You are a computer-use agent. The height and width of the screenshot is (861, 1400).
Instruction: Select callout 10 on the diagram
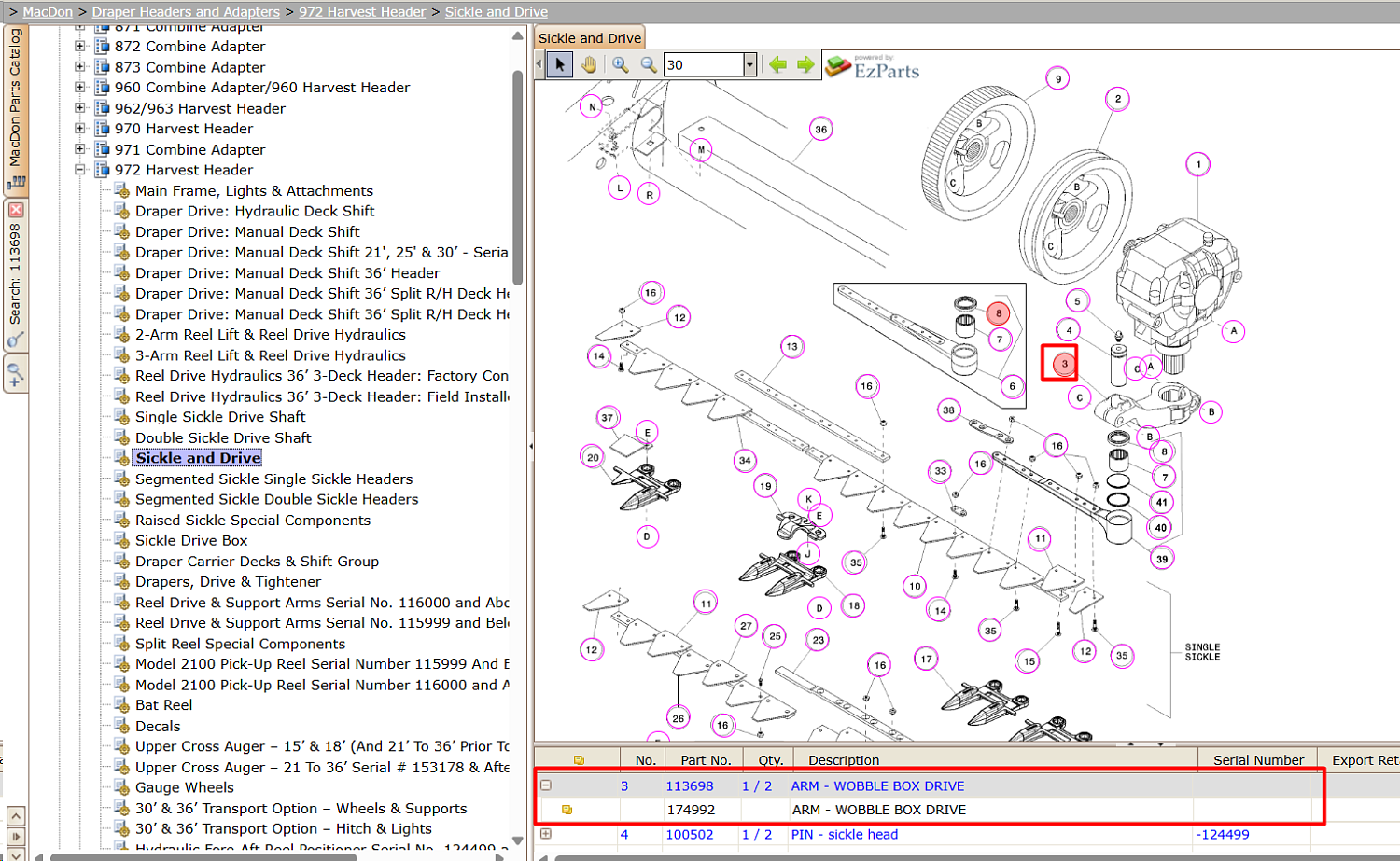tap(915, 586)
